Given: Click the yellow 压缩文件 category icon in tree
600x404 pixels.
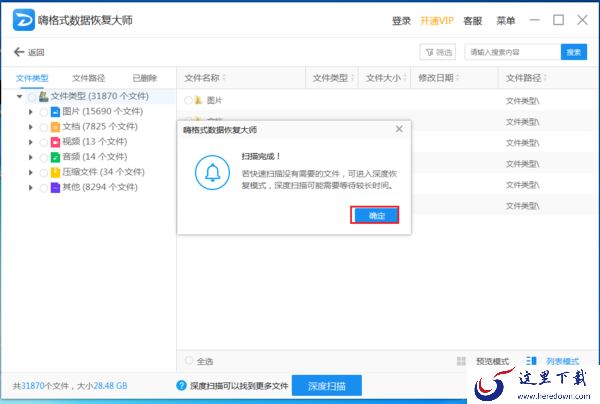Looking at the screenshot, I should click(x=55, y=173).
